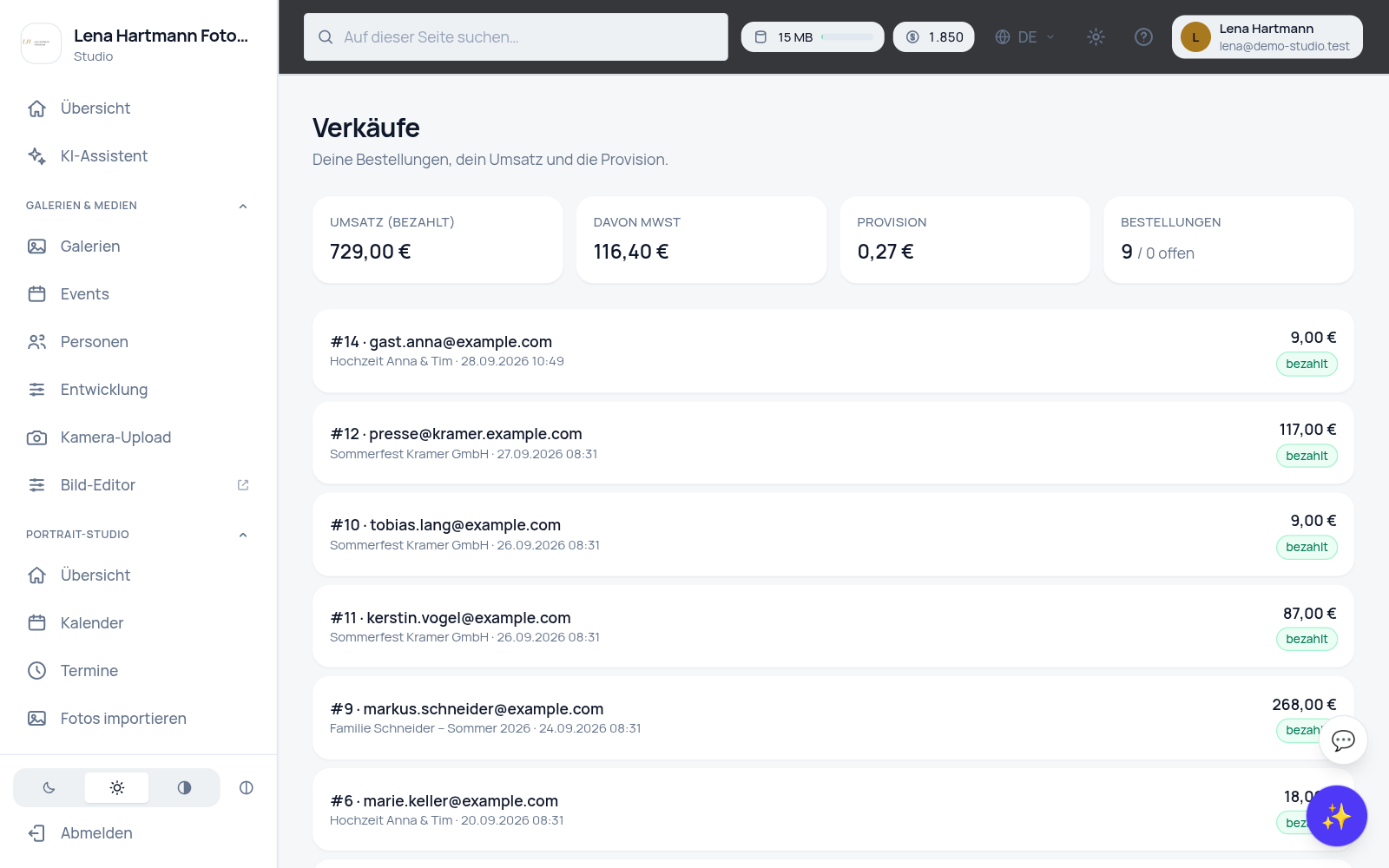Select the half-circle contrast theme toggle
Image resolution: width=1389 pixels, height=868 pixels.
click(184, 787)
